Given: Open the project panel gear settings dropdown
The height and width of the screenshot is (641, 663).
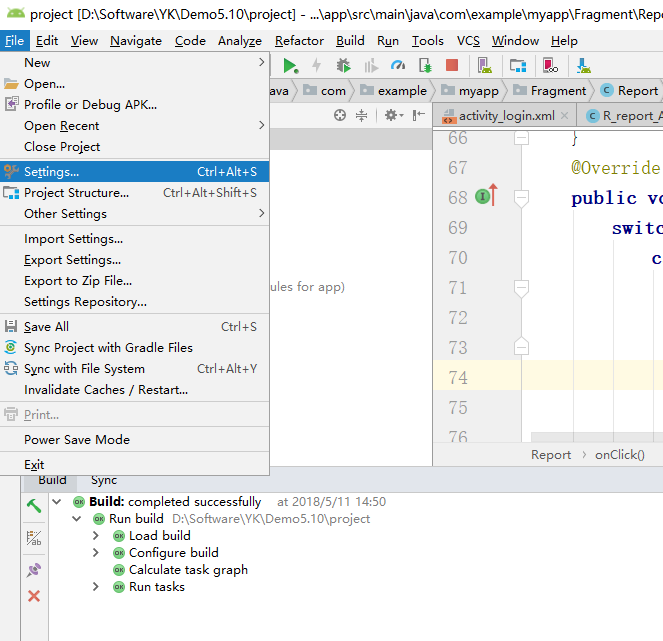Looking at the screenshot, I should pyautogui.click(x=394, y=115).
